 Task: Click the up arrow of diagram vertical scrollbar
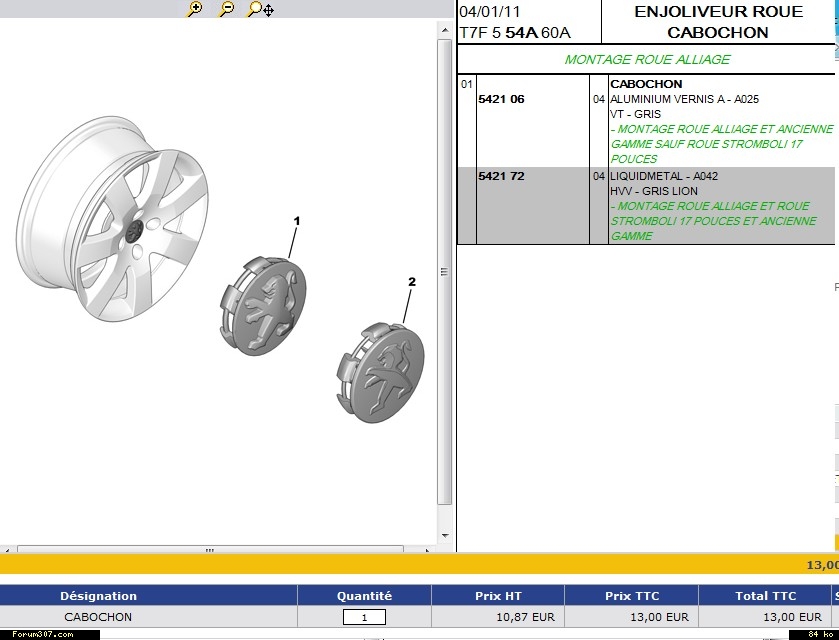pos(445,31)
